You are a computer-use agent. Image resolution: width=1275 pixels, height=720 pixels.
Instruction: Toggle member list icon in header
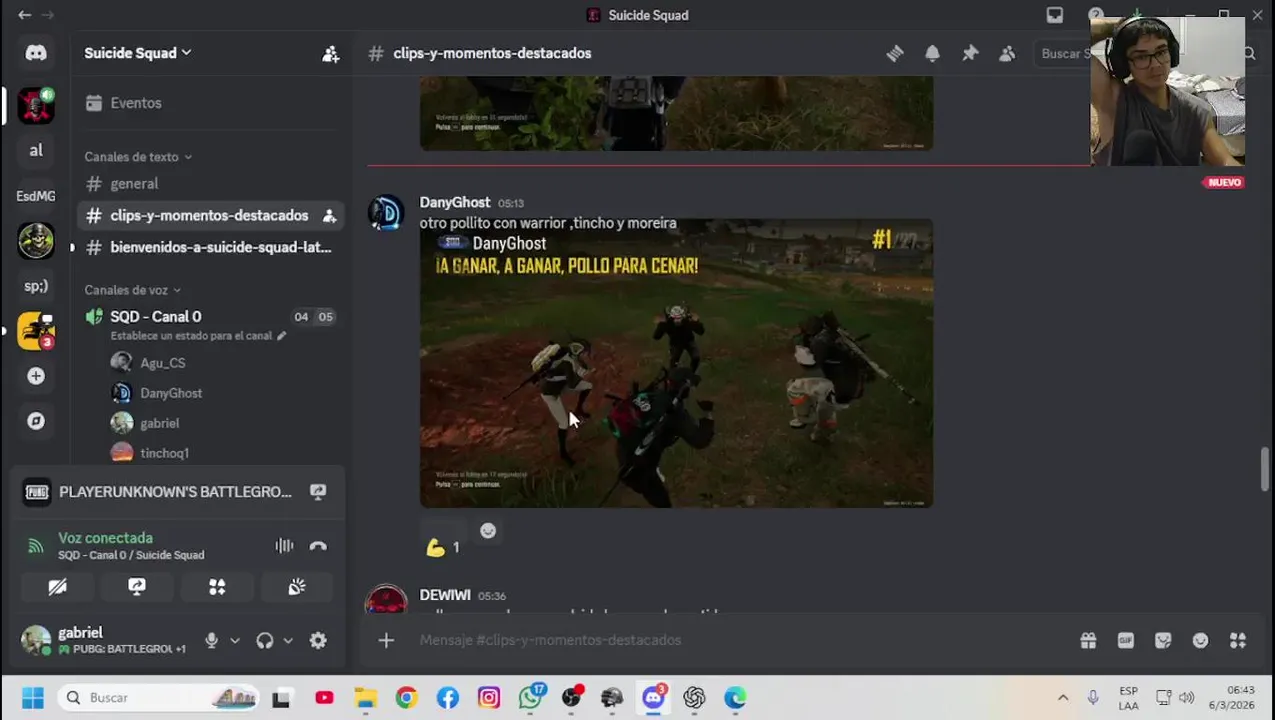[1007, 54]
